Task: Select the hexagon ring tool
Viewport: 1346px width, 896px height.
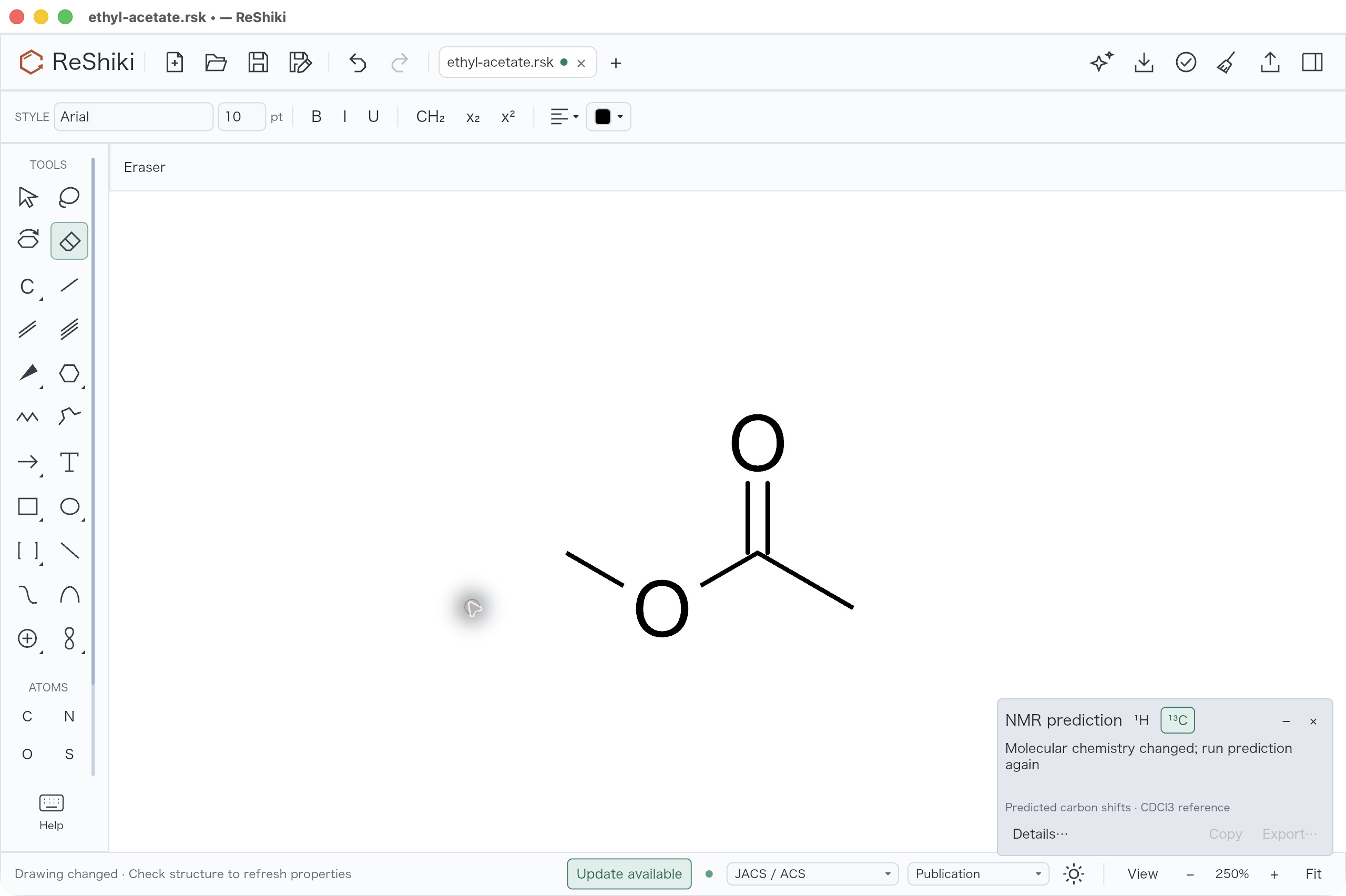Action: [x=69, y=373]
